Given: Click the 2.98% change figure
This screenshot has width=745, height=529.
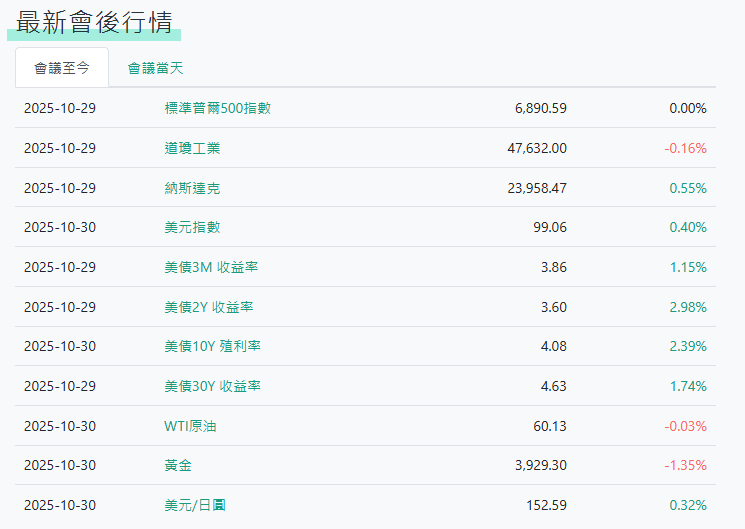Looking at the screenshot, I should click(688, 307).
